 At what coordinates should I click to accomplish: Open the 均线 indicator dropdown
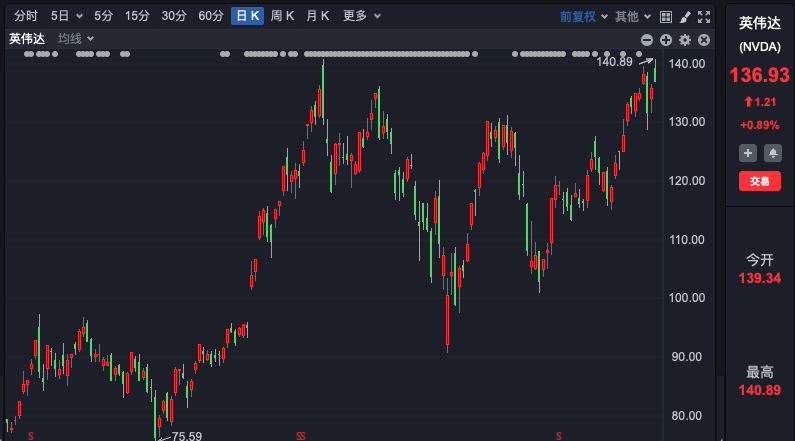point(76,39)
